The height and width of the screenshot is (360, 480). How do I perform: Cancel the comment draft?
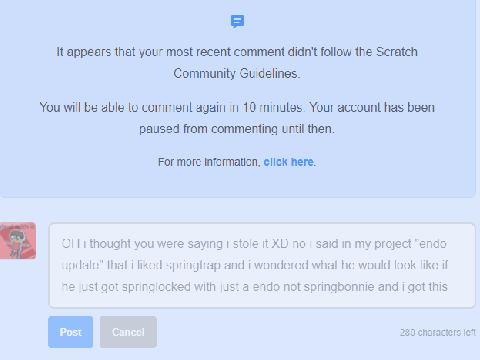click(128, 332)
